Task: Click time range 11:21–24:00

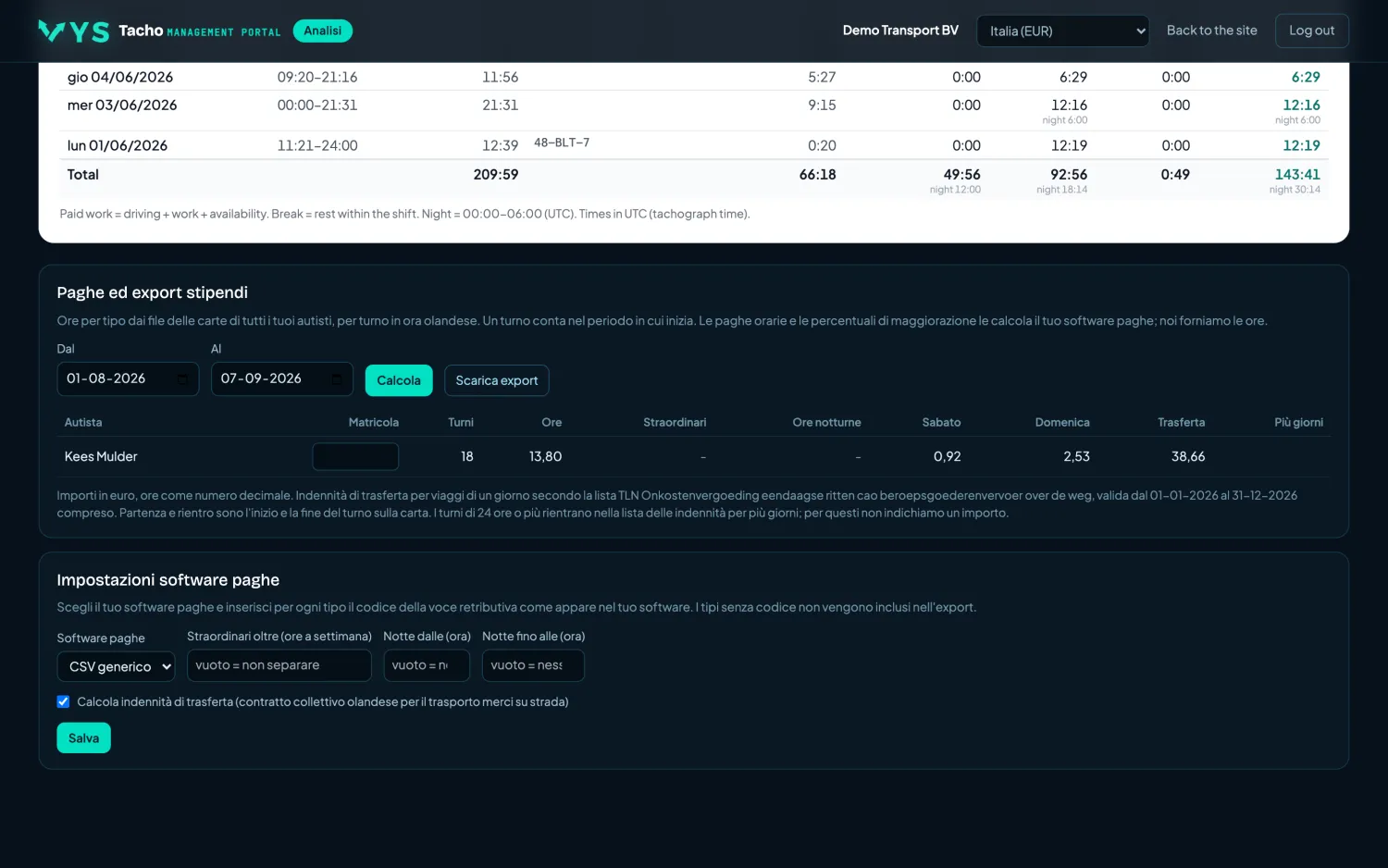Action: 317,145
